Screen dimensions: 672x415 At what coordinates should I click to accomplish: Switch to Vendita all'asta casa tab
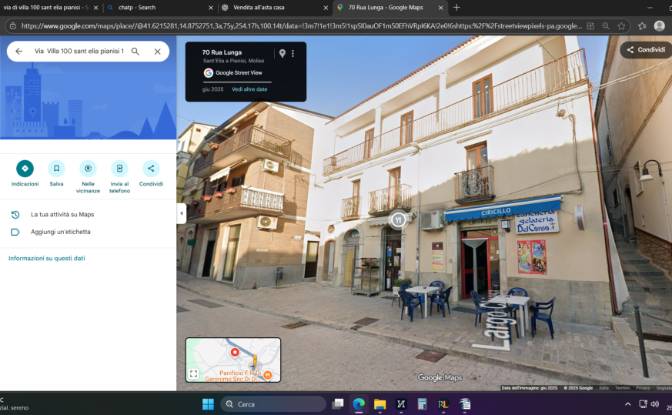point(275,8)
